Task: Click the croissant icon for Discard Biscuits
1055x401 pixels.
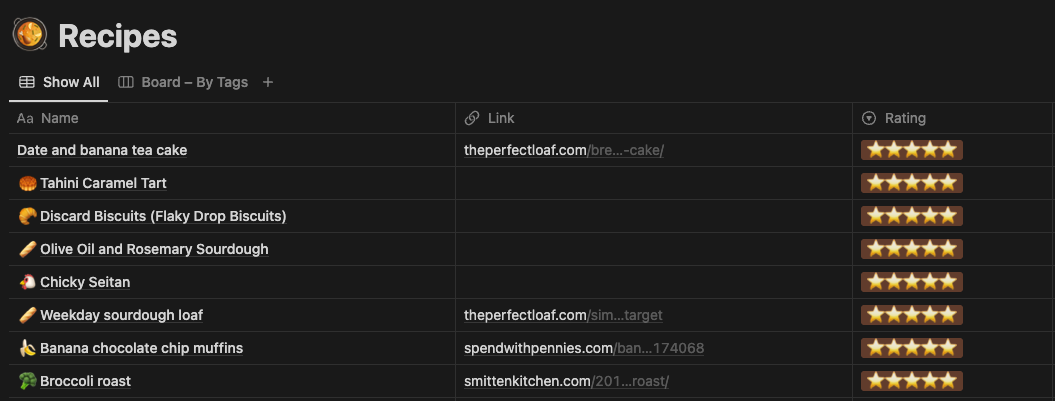Action: click(27, 216)
